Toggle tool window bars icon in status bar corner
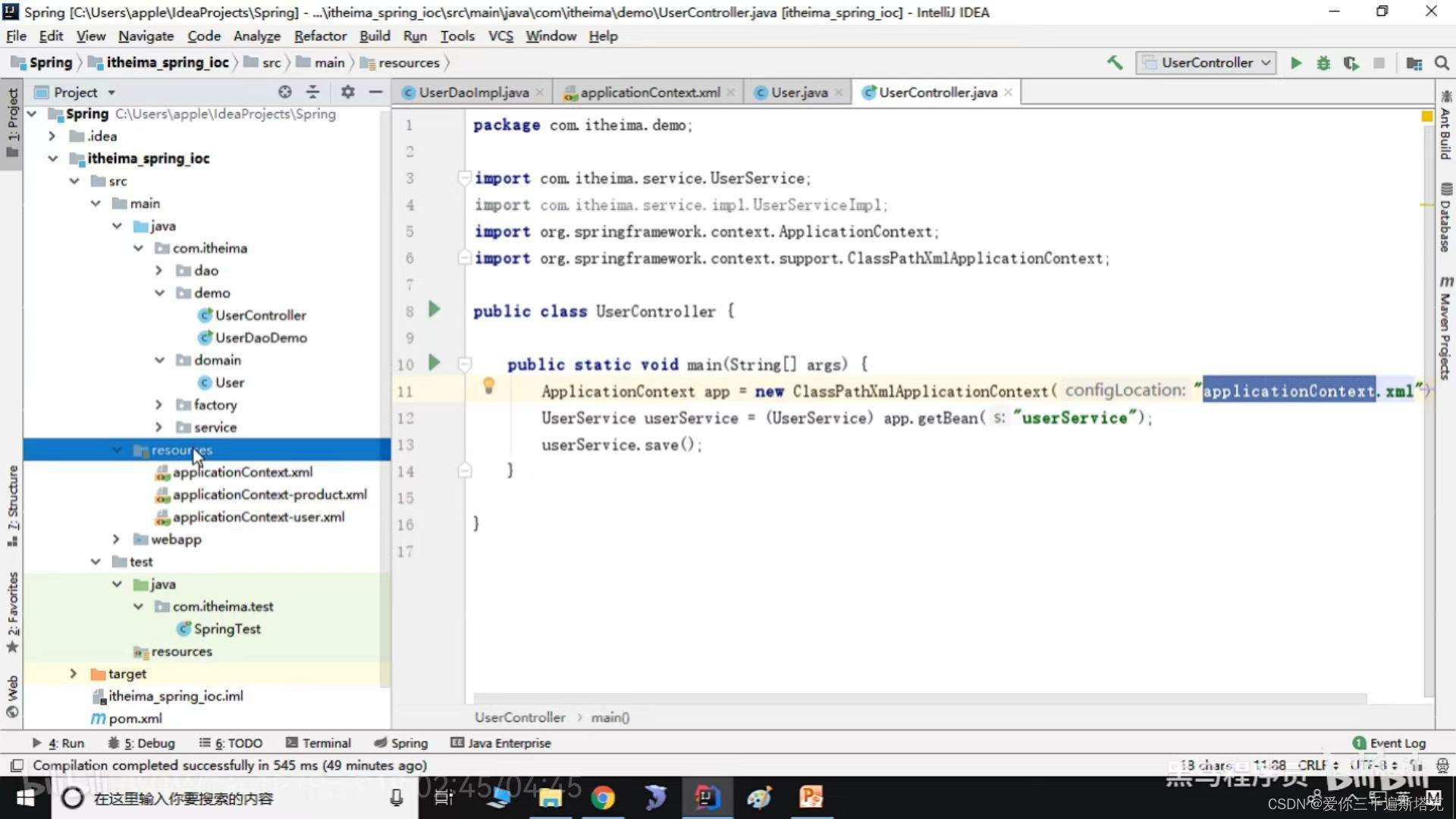1456x819 pixels. (x=17, y=765)
